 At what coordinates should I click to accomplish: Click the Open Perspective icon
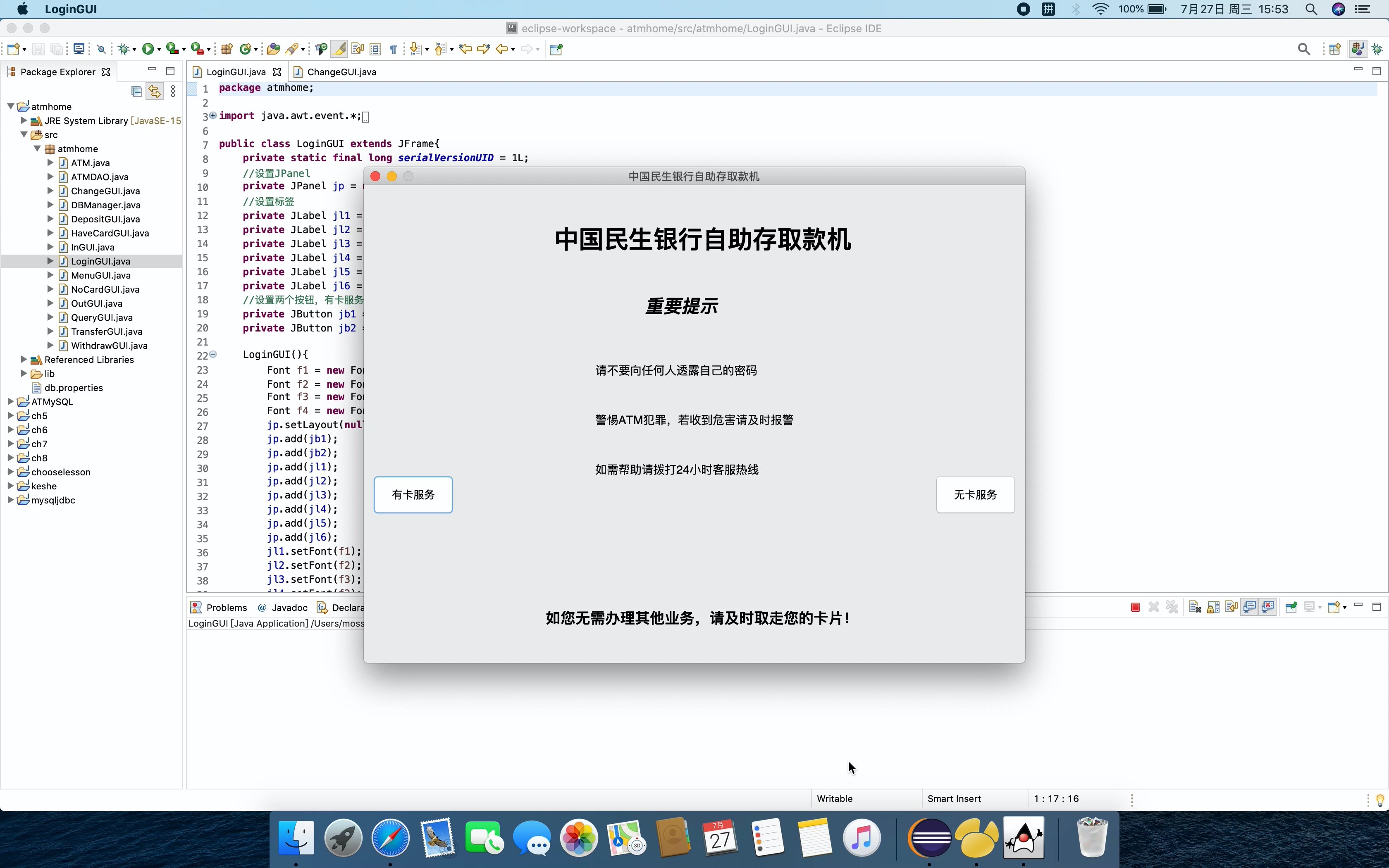(1335, 49)
